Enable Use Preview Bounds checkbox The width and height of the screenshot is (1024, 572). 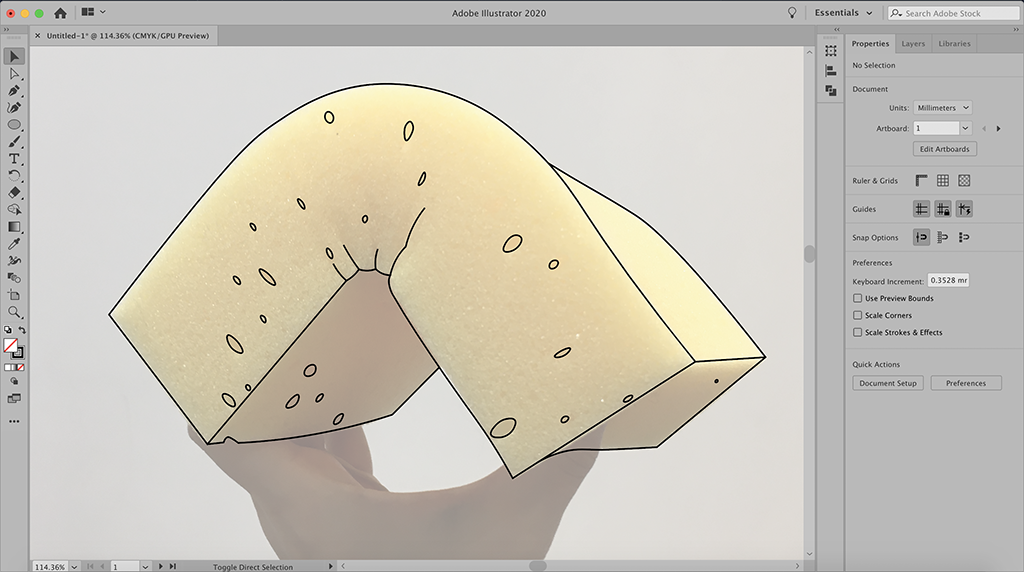[x=858, y=298]
